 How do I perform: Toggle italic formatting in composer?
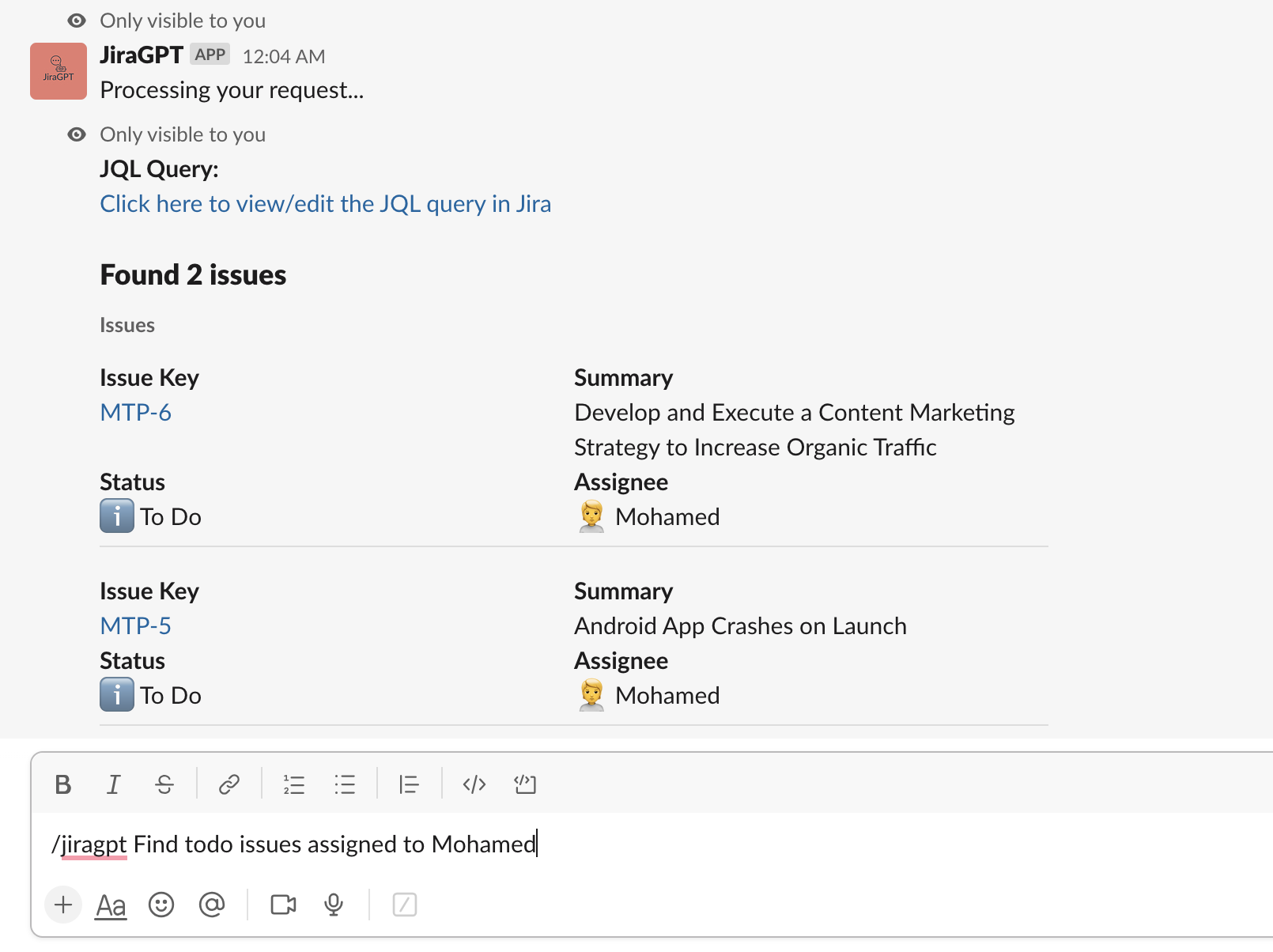114,784
